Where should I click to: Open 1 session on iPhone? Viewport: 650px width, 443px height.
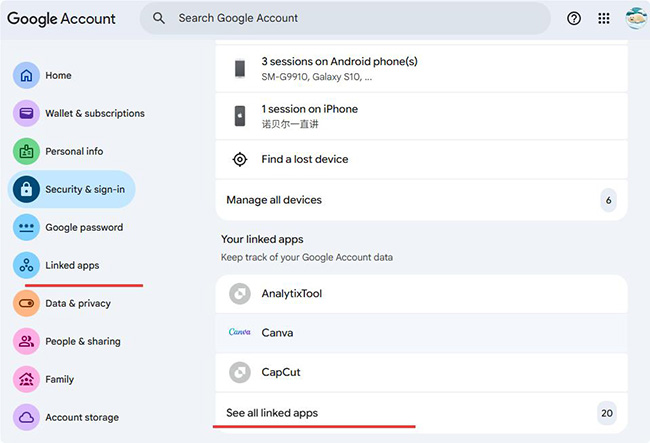[x=421, y=116]
